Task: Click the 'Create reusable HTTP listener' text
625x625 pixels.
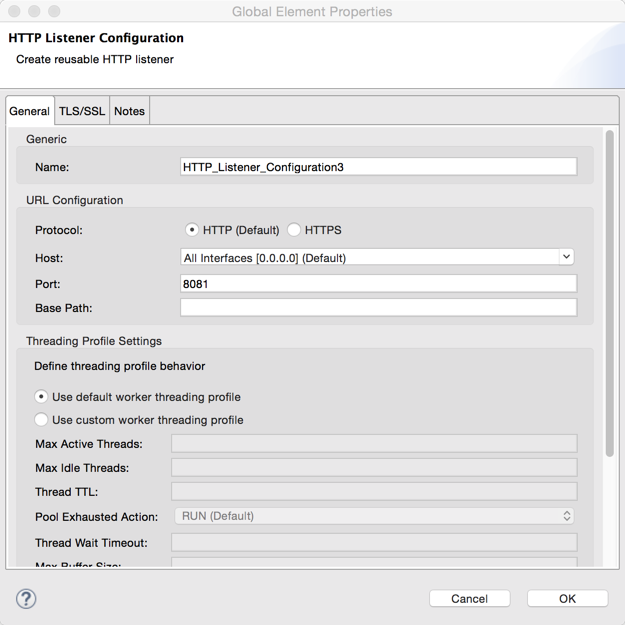Action: point(95,59)
